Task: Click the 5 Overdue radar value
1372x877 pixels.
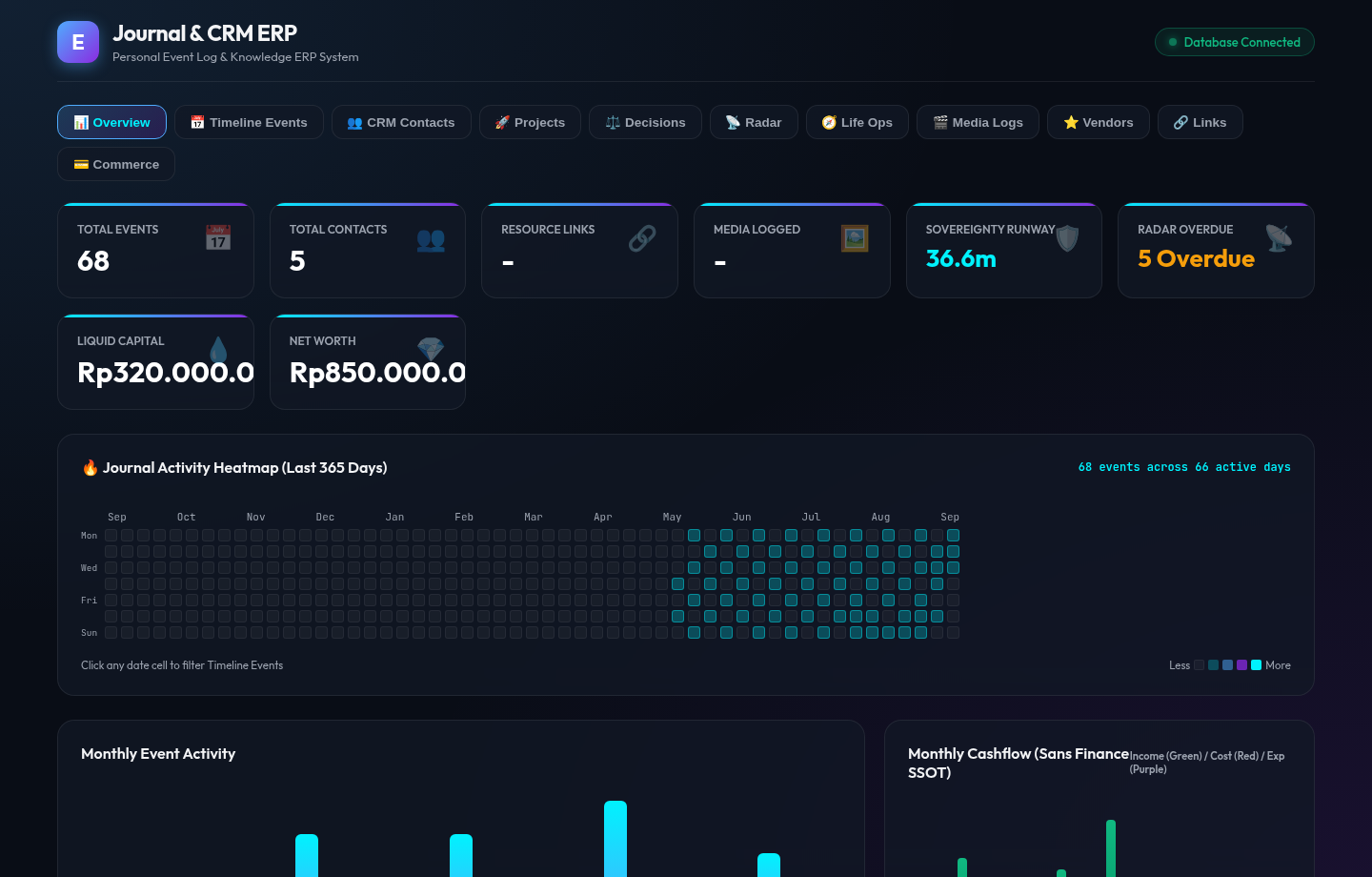Action: pyautogui.click(x=1196, y=258)
